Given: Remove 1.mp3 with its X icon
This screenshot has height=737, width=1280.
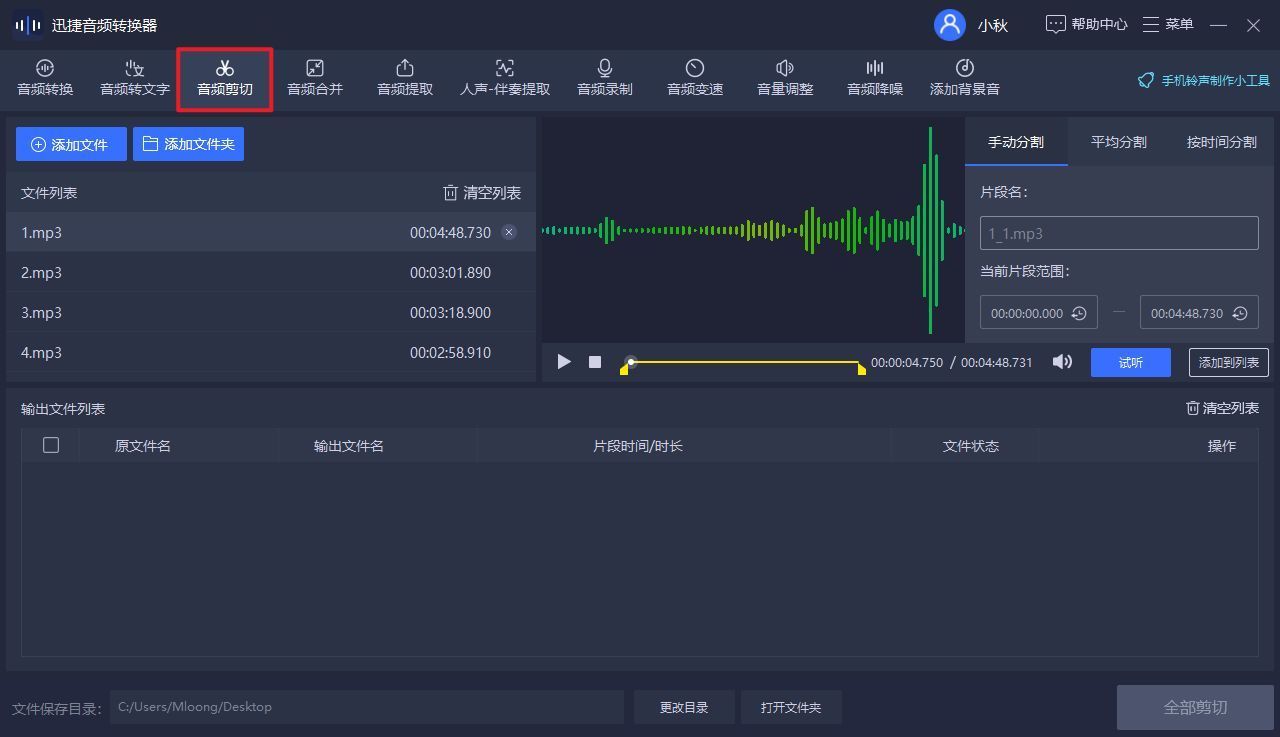Looking at the screenshot, I should click(x=509, y=232).
